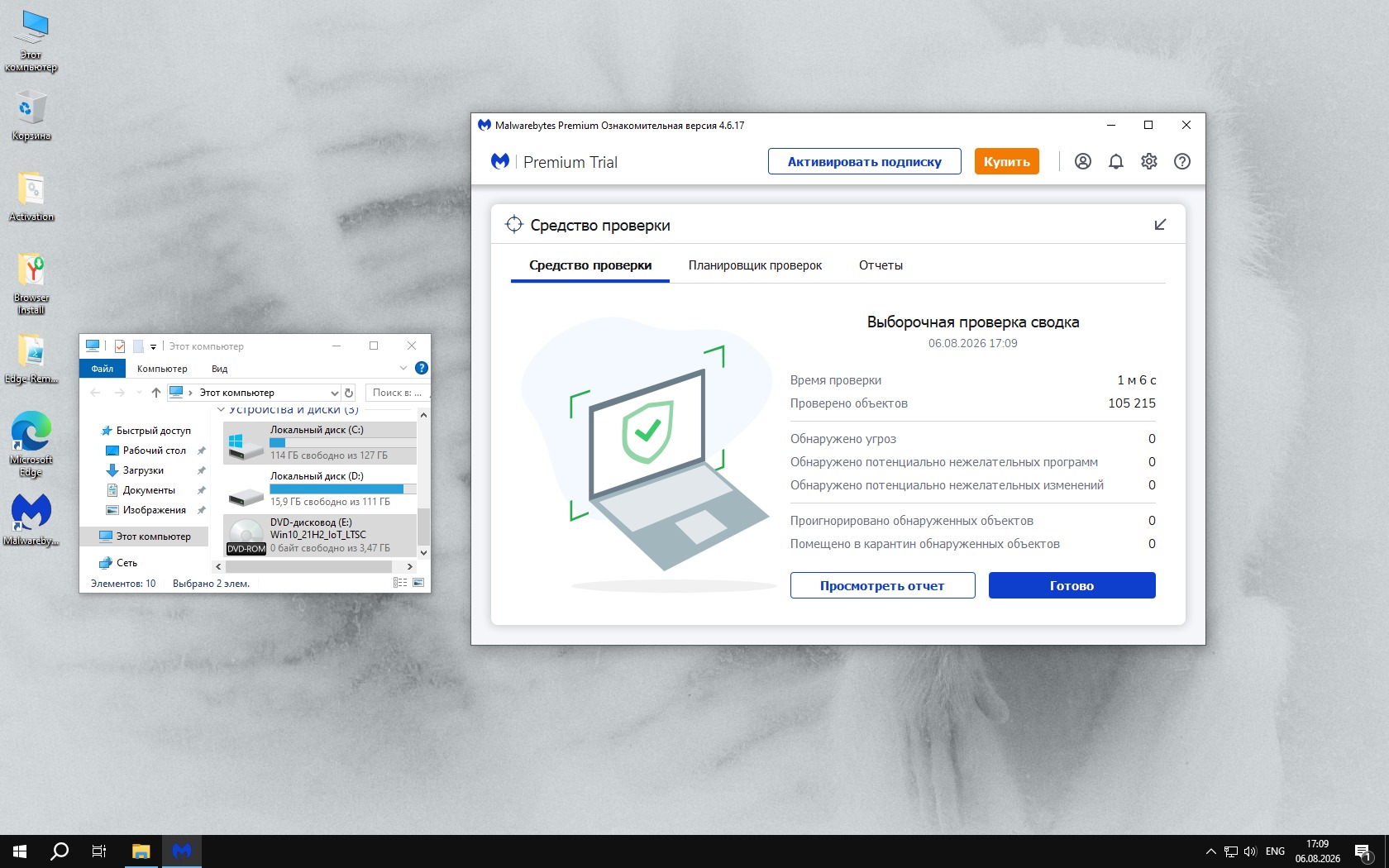Screen dimensions: 1389x868
Task: Select the Edge-Rem... desktop icon
Action: pyautogui.click(x=31, y=359)
